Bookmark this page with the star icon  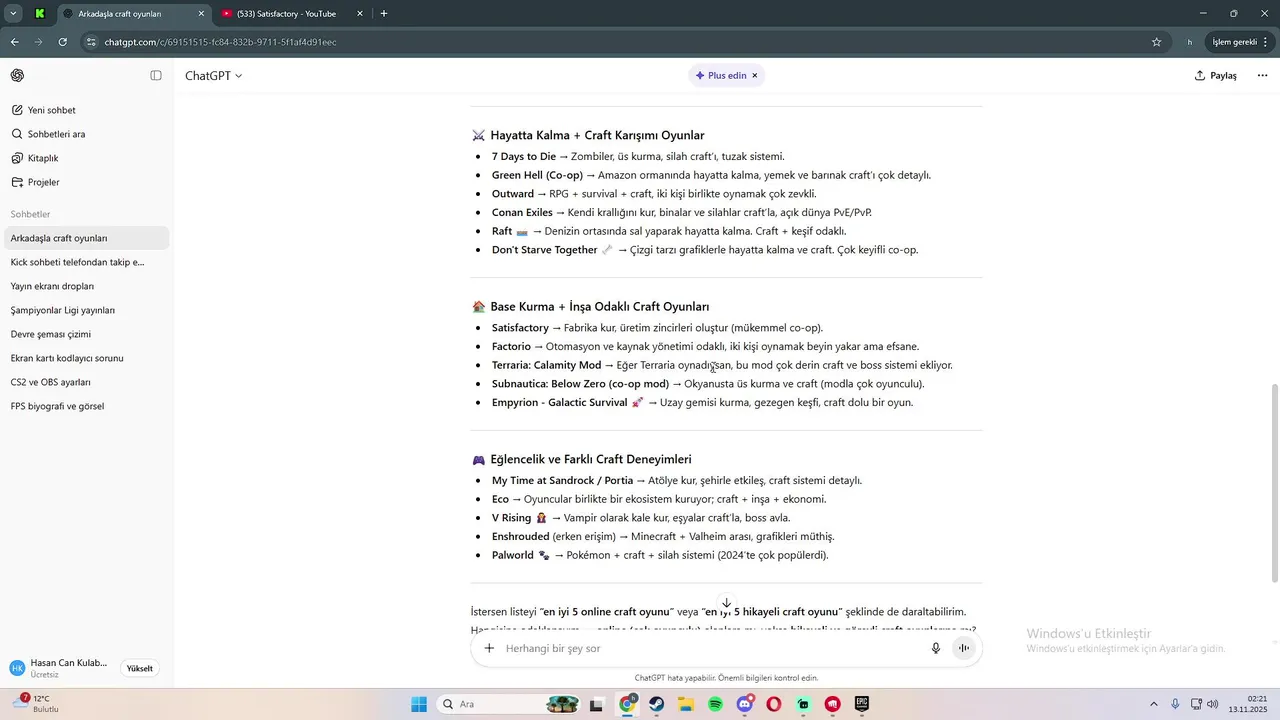pos(1157,42)
